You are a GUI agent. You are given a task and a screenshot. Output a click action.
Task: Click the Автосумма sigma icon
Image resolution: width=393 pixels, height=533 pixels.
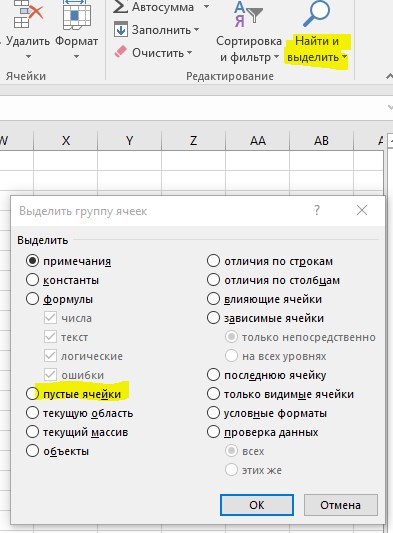[x=120, y=6]
